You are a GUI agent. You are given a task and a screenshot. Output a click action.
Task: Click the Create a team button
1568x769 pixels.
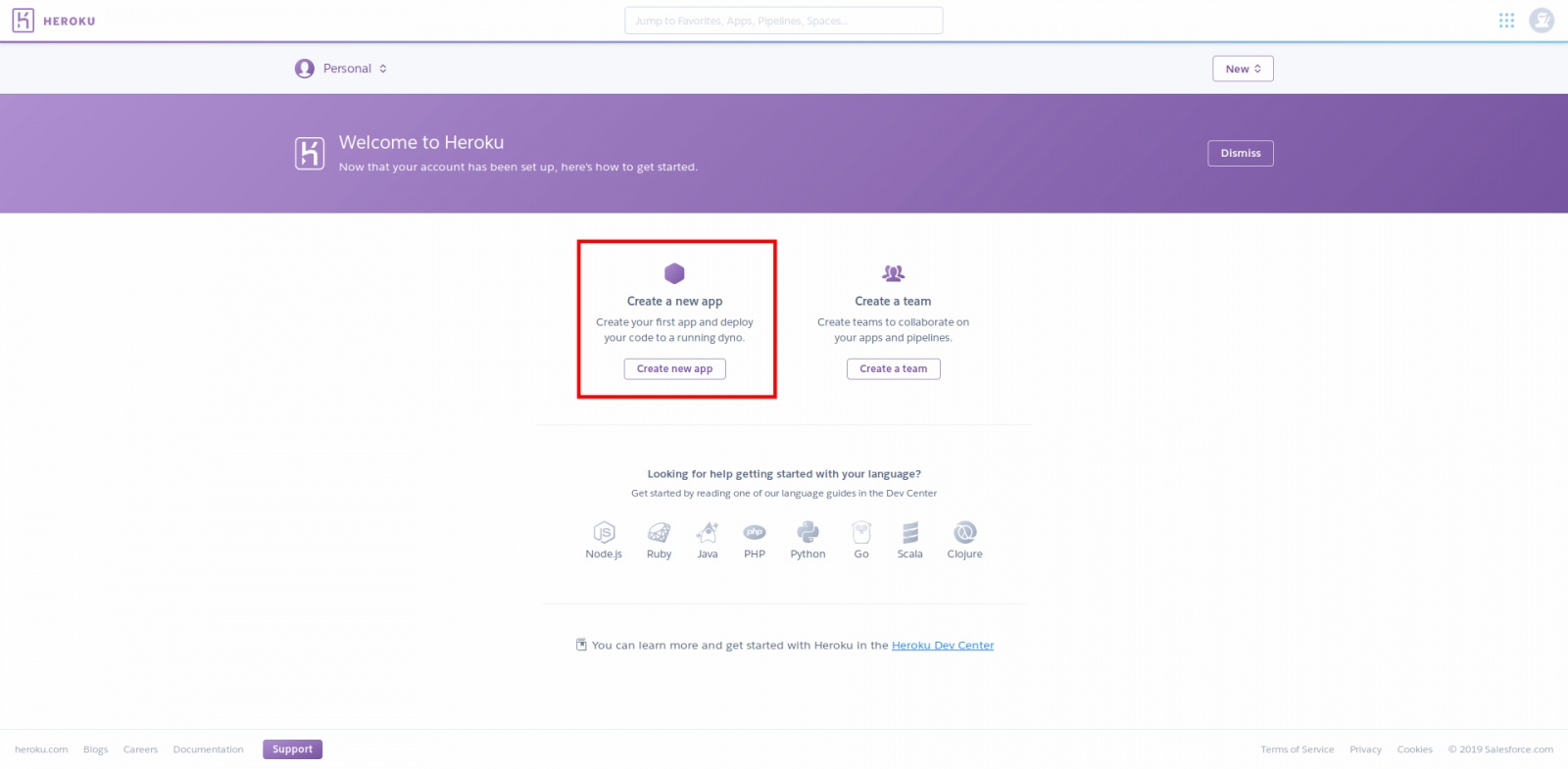894,369
